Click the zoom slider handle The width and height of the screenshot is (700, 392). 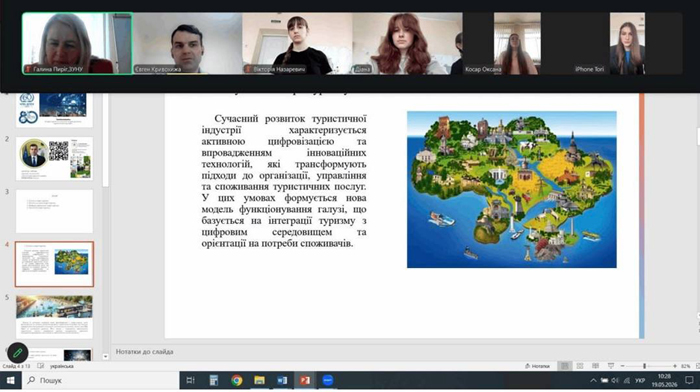pos(644,366)
